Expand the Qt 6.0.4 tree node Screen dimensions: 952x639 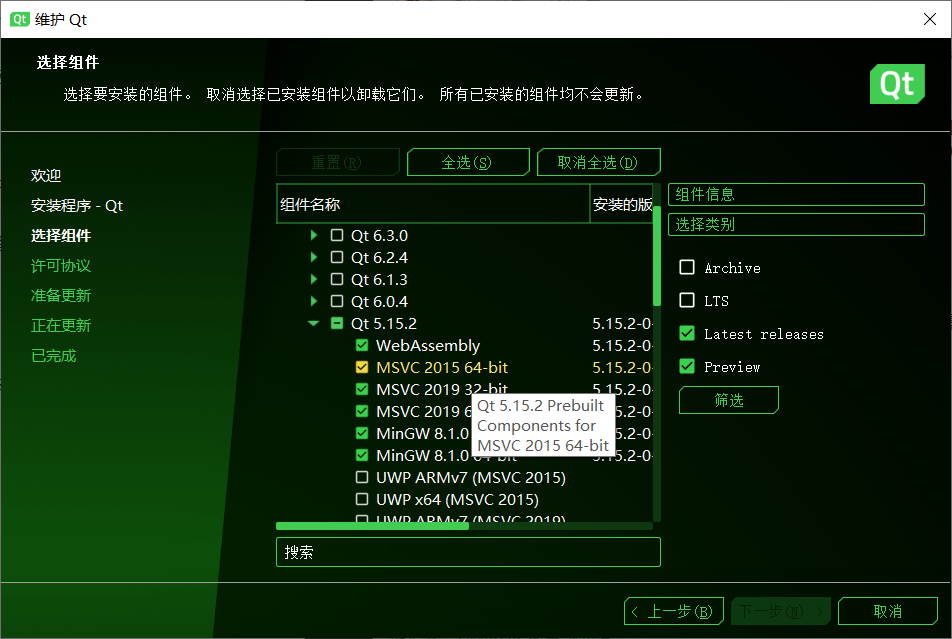(x=313, y=301)
